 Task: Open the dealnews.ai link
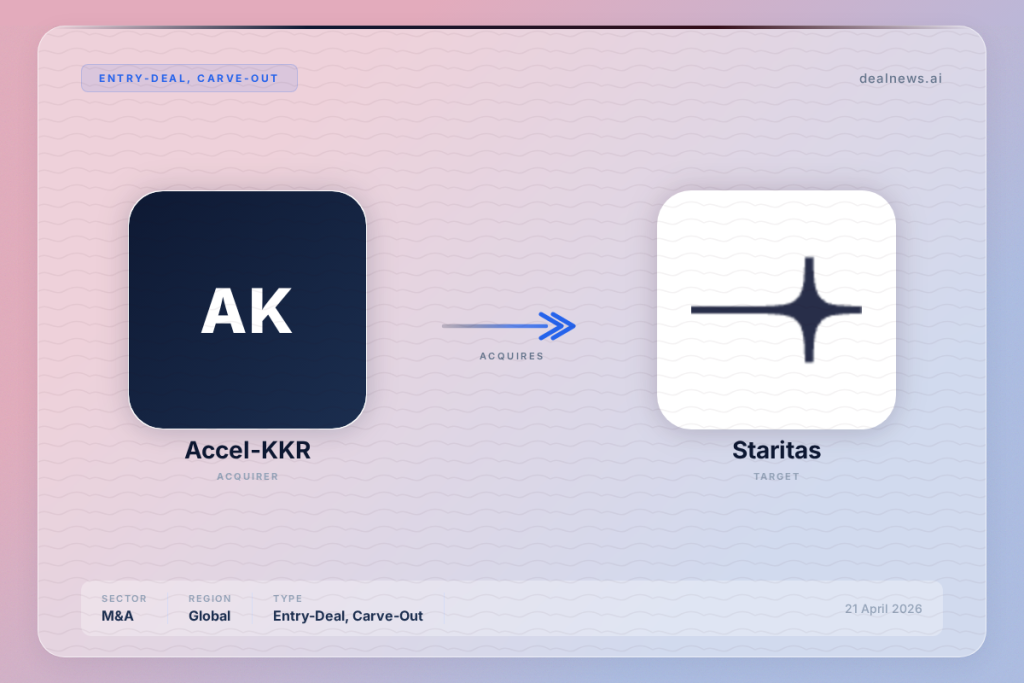900,78
